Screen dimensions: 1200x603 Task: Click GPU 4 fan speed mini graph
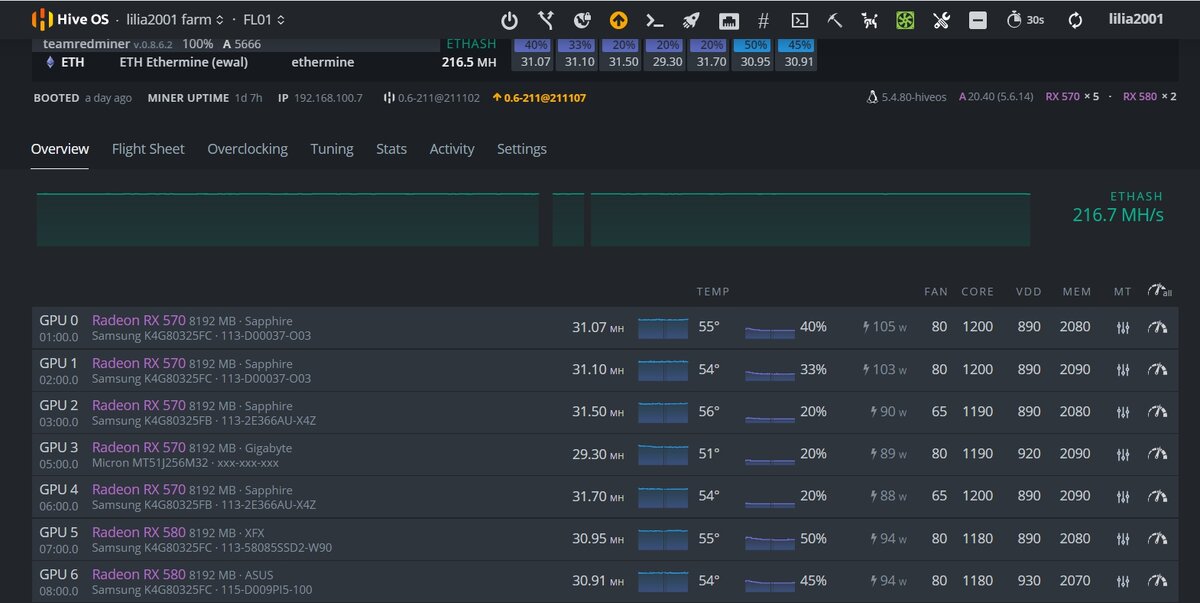pos(770,496)
